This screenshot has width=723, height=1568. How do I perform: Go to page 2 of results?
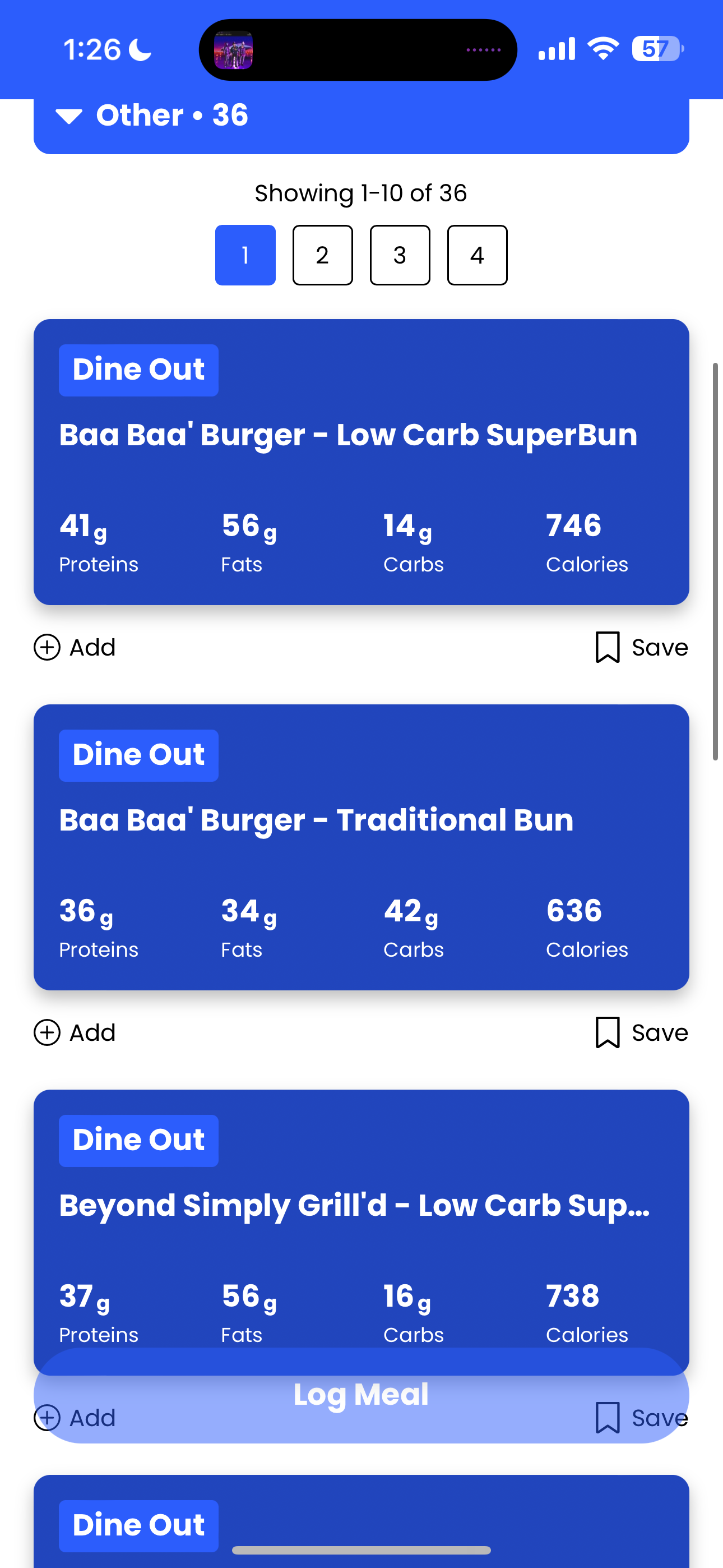pos(323,255)
